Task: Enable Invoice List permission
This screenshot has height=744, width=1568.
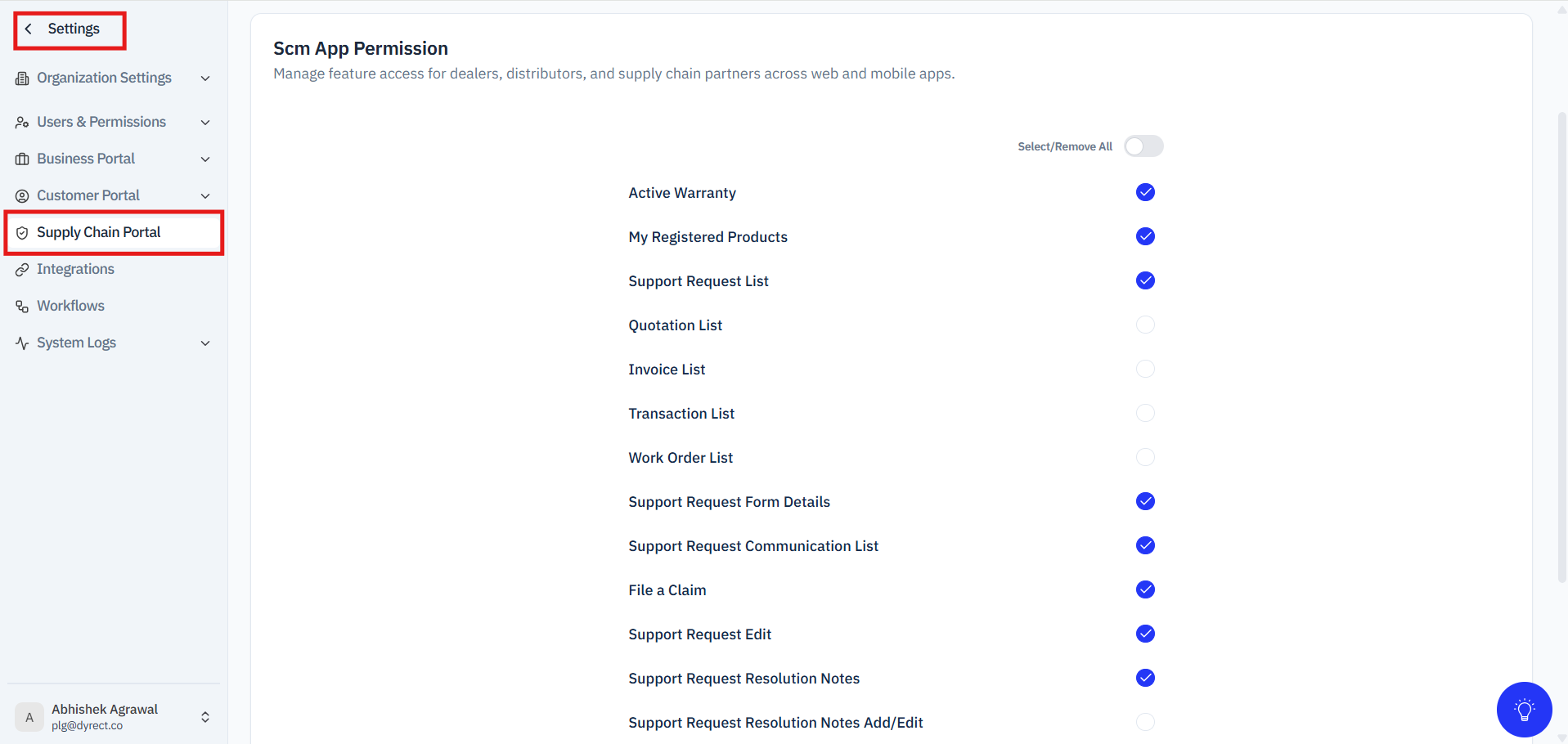Action: click(x=1145, y=369)
